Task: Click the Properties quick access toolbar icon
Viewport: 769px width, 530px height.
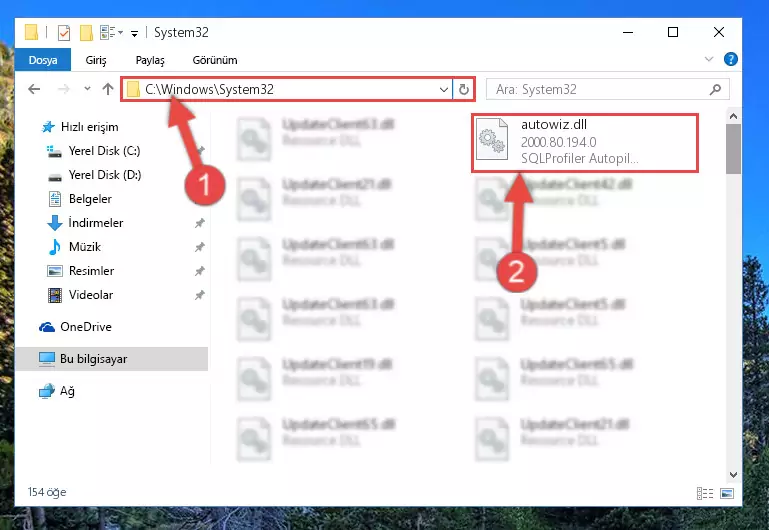Action: pos(64,33)
